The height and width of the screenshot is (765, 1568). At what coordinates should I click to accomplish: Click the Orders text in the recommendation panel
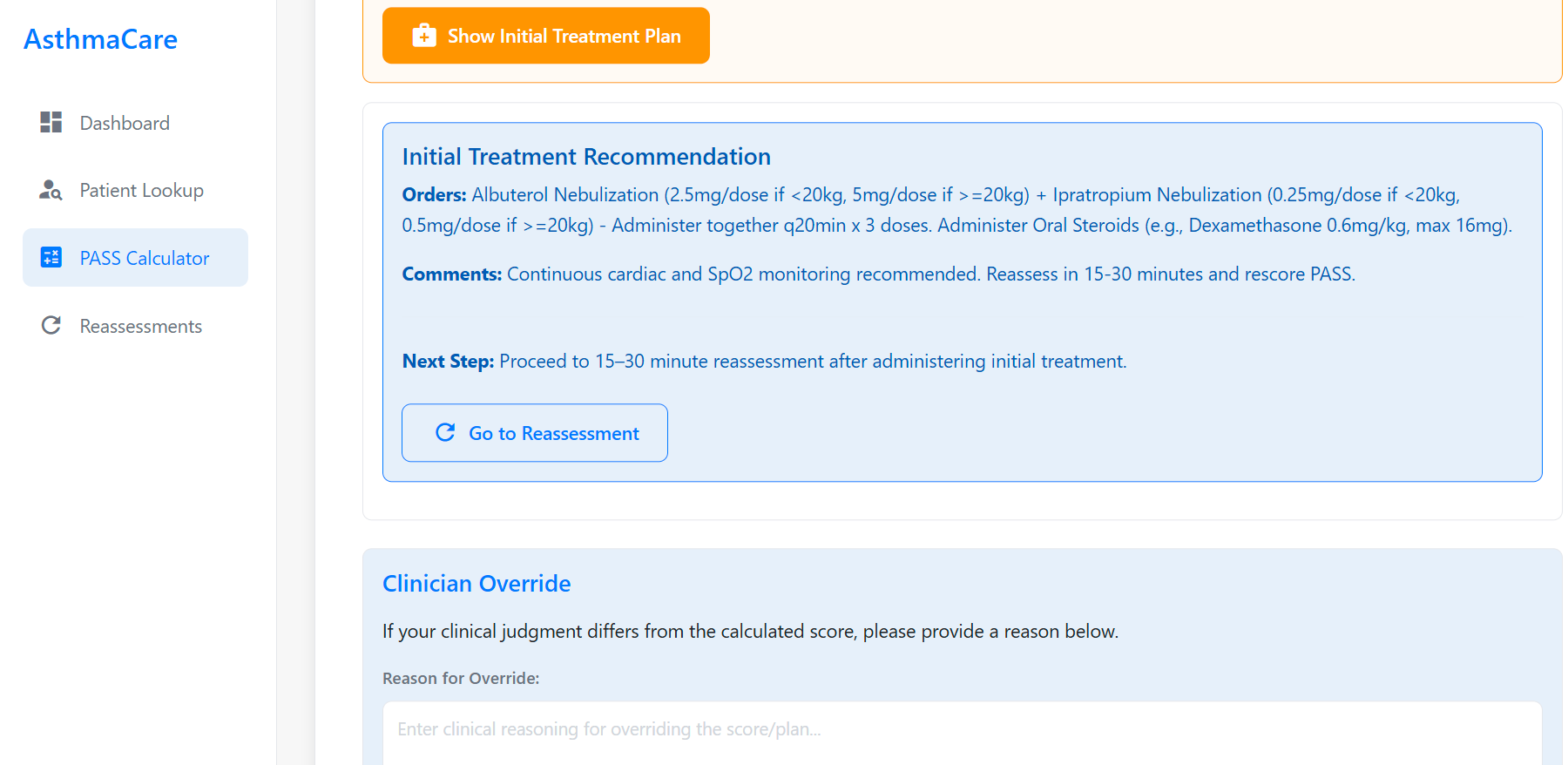point(434,194)
